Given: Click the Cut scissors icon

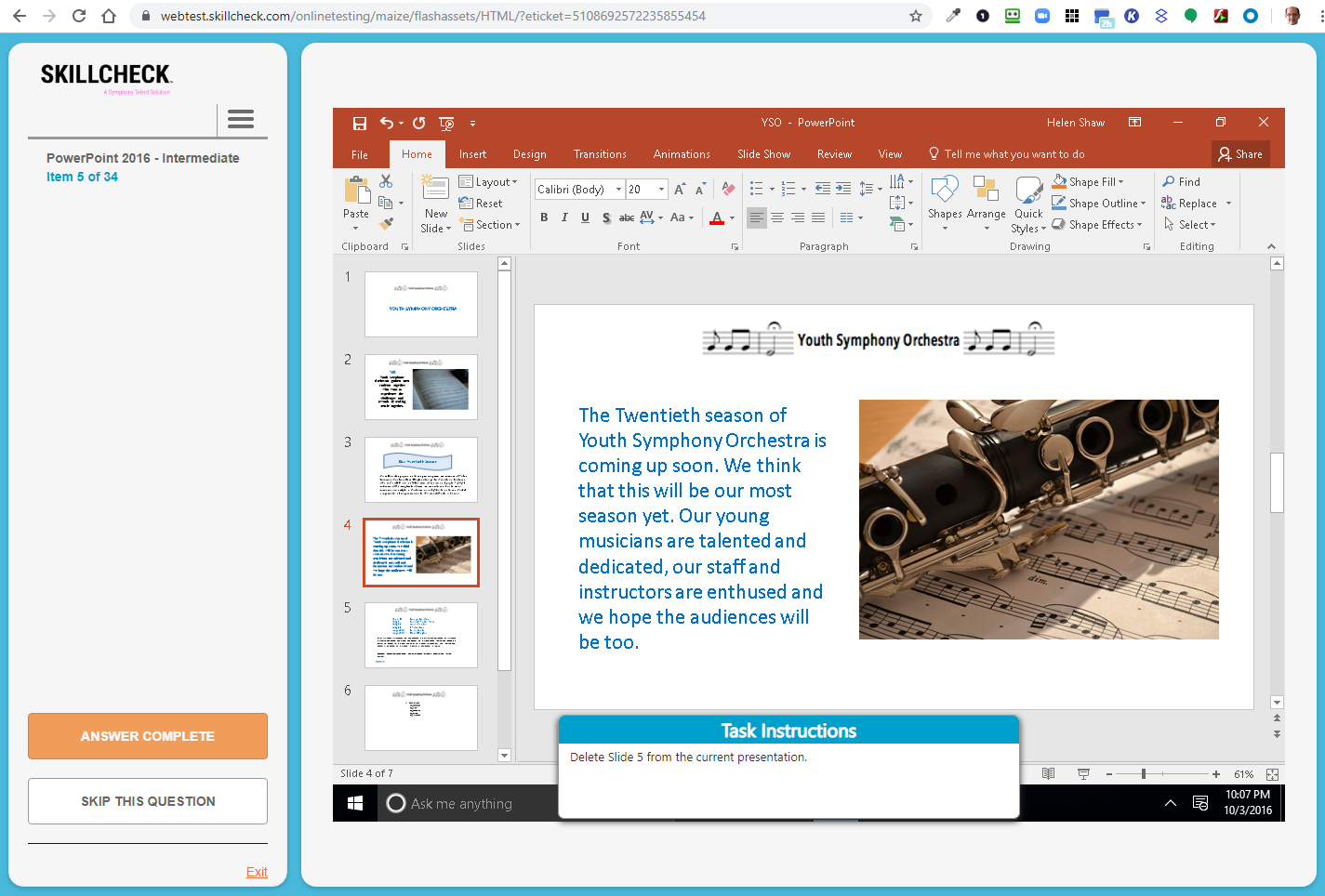Looking at the screenshot, I should (x=386, y=181).
